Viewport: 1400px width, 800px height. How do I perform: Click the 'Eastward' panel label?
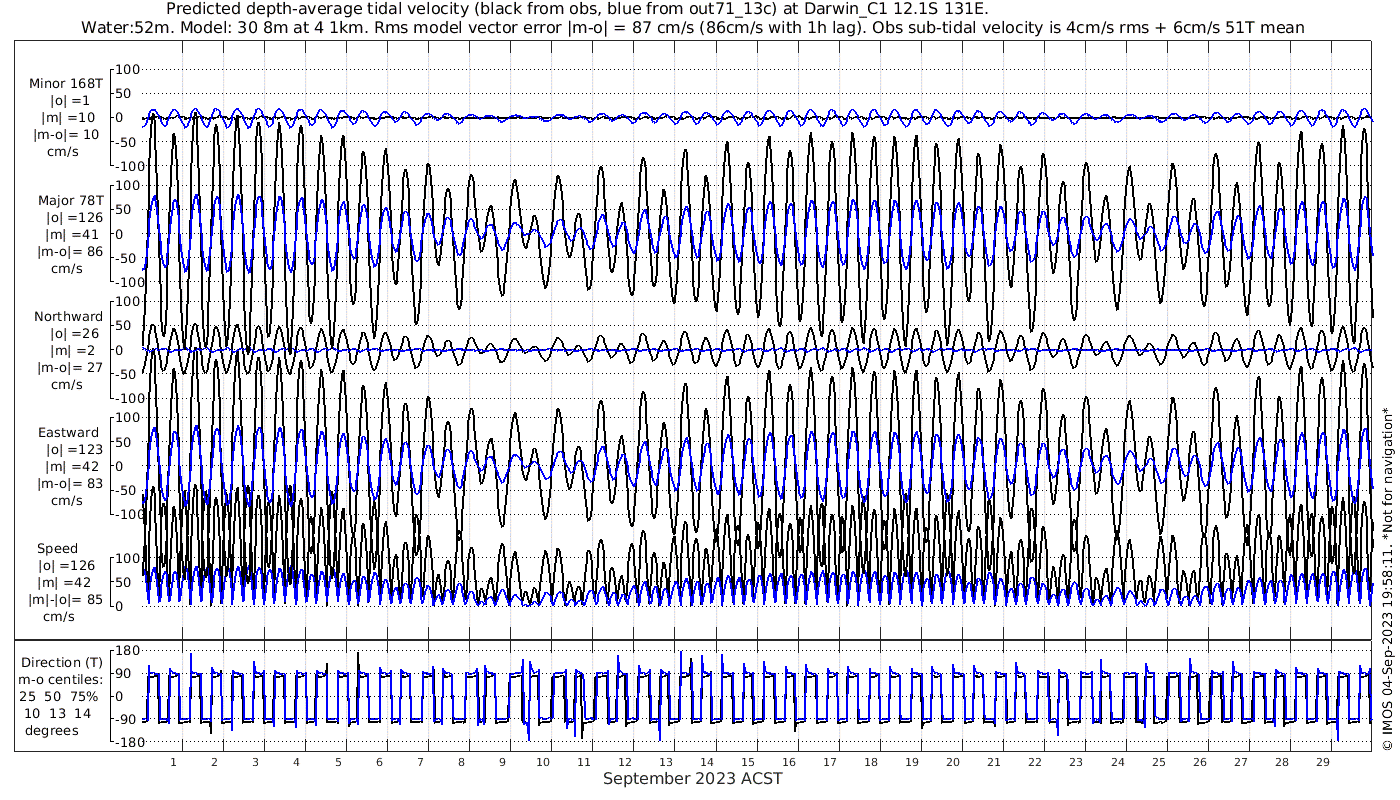coord(69,433)
